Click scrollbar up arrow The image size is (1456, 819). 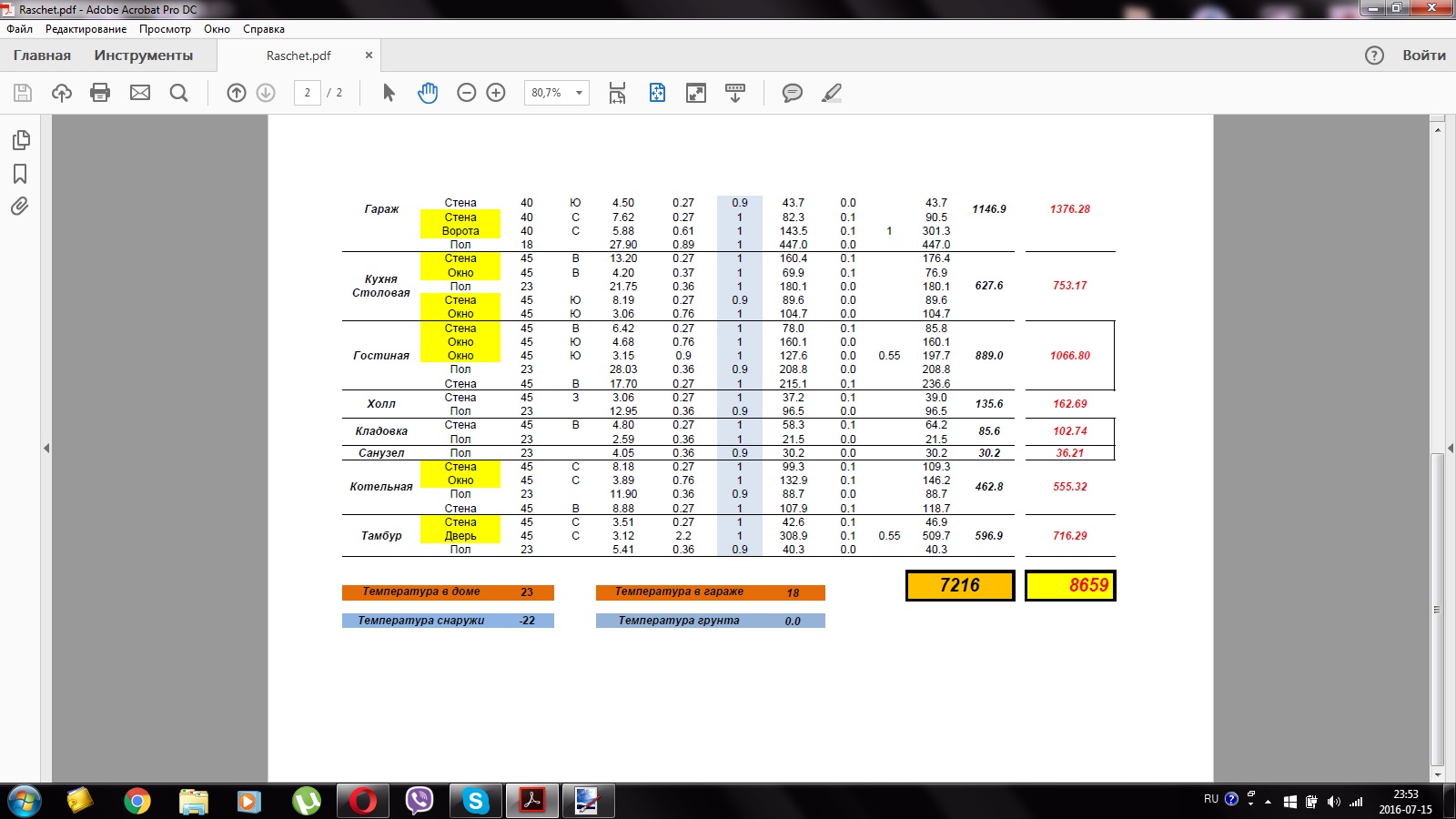(1438, 130)
